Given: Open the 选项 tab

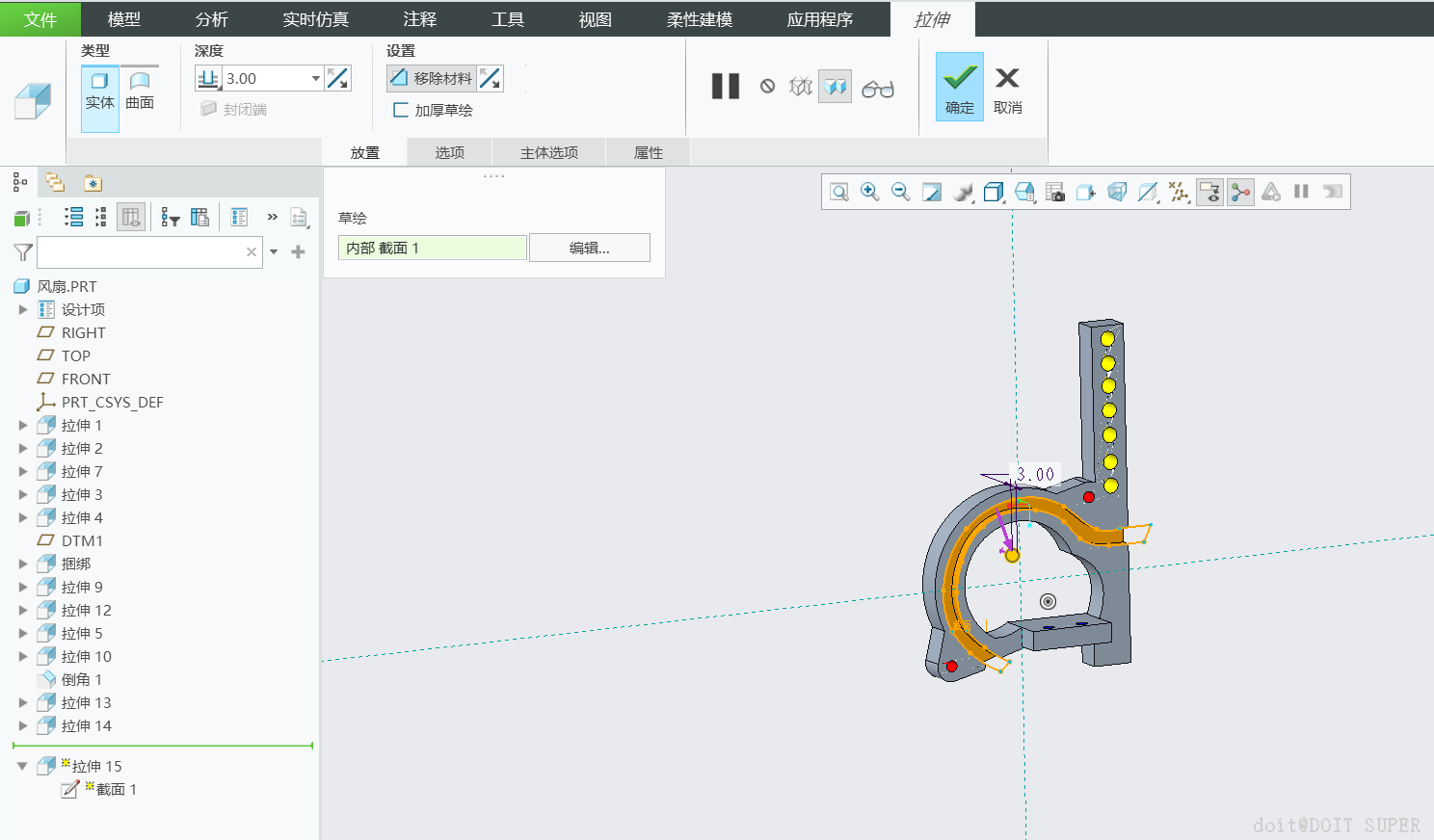Looking at the screenshot, I should point(449,152).
